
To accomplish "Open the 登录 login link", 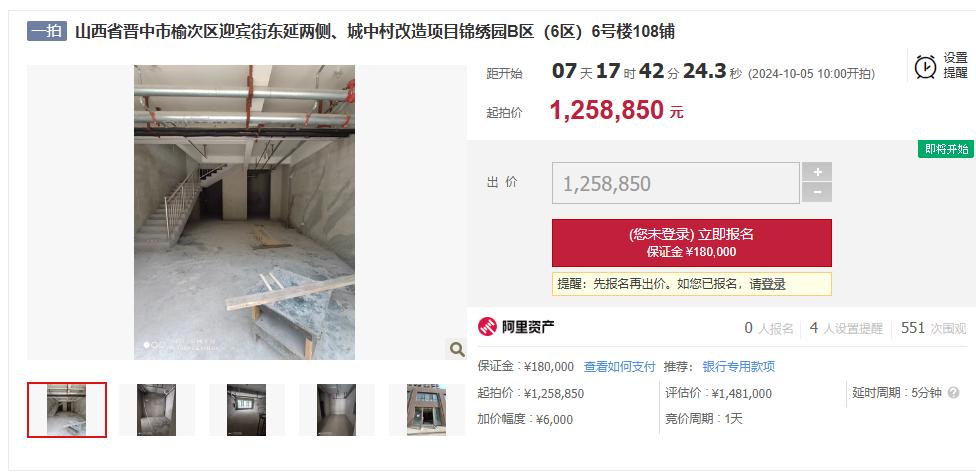I will click(773, 284).
